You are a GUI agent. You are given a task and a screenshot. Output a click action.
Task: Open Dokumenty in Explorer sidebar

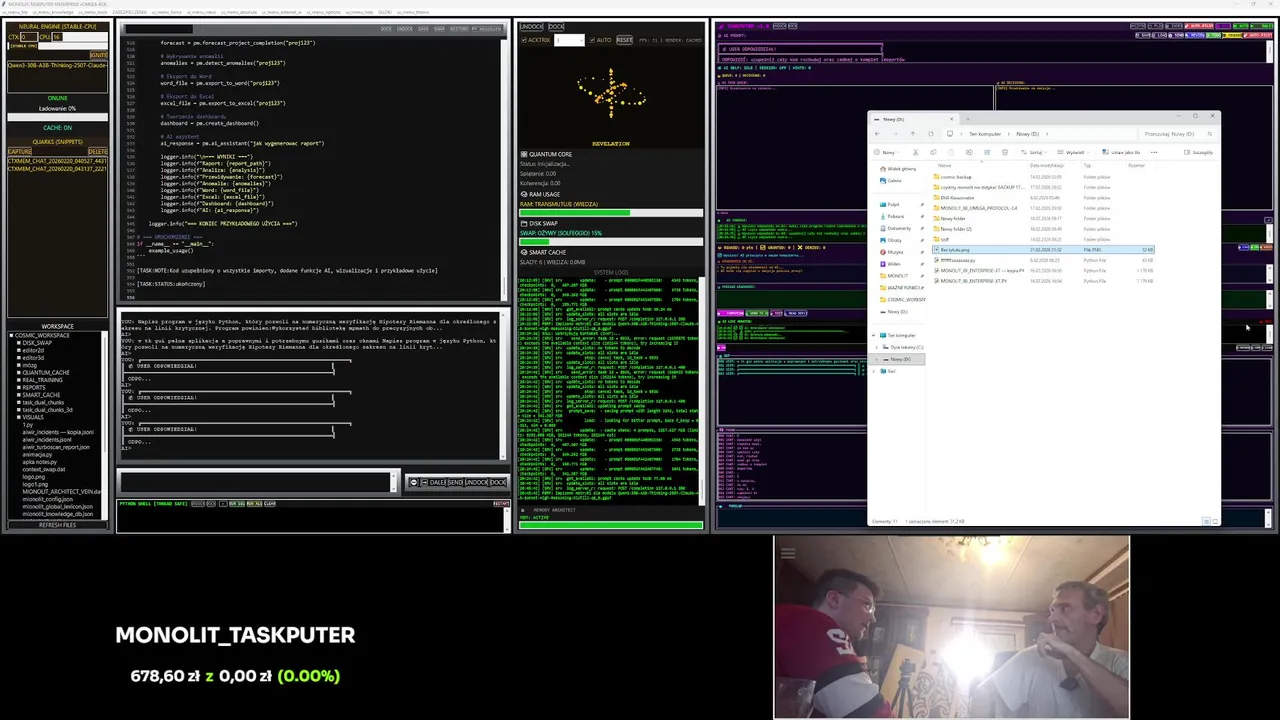tap(897, 228)
